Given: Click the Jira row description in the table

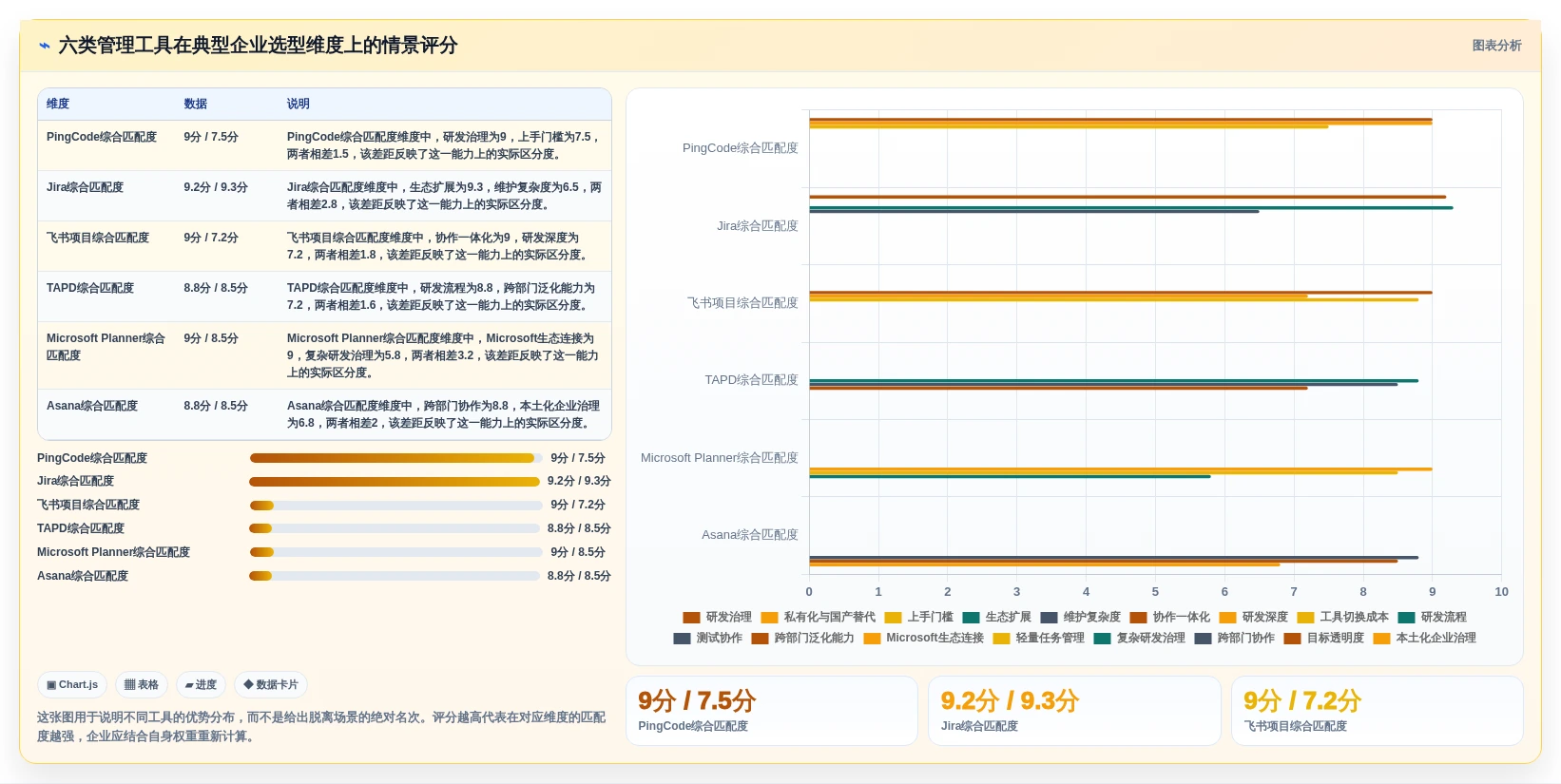Looking at the screenshot, I should coord(444,196).
